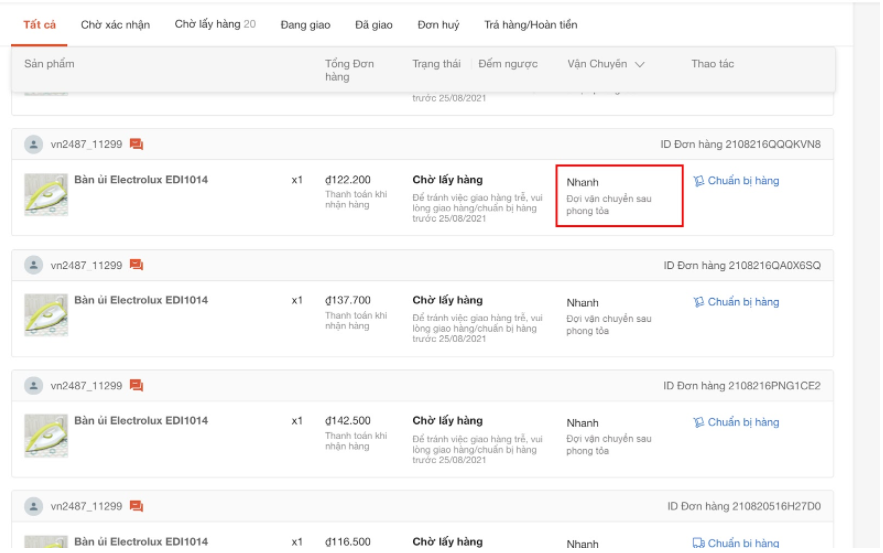The image size is (883, 553).
Task: Open chat icon for order 210820516H27D0
Action: pyautogui.click(x=136, y=506)
